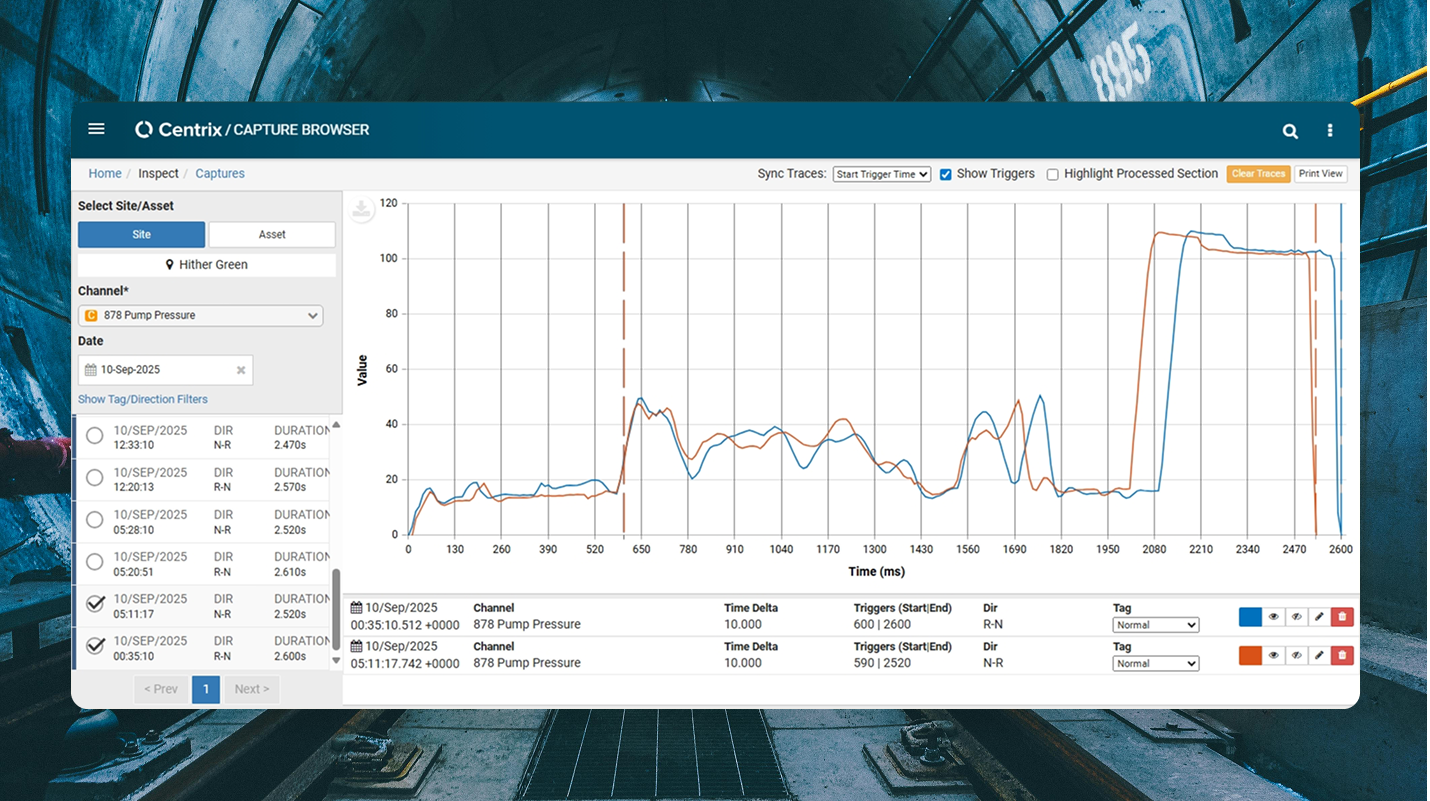1430x801 pixels.
Task: Select the 12:33:10 capture radio button
Action: (94, 436)
